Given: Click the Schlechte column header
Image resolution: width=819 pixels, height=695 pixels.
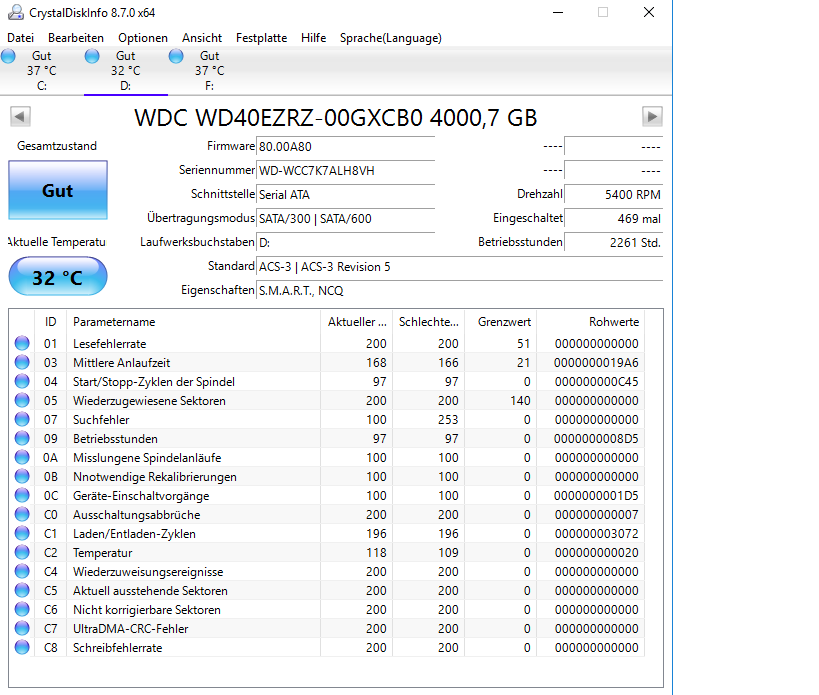Looking at the screenshot, I should coord(429,322).
